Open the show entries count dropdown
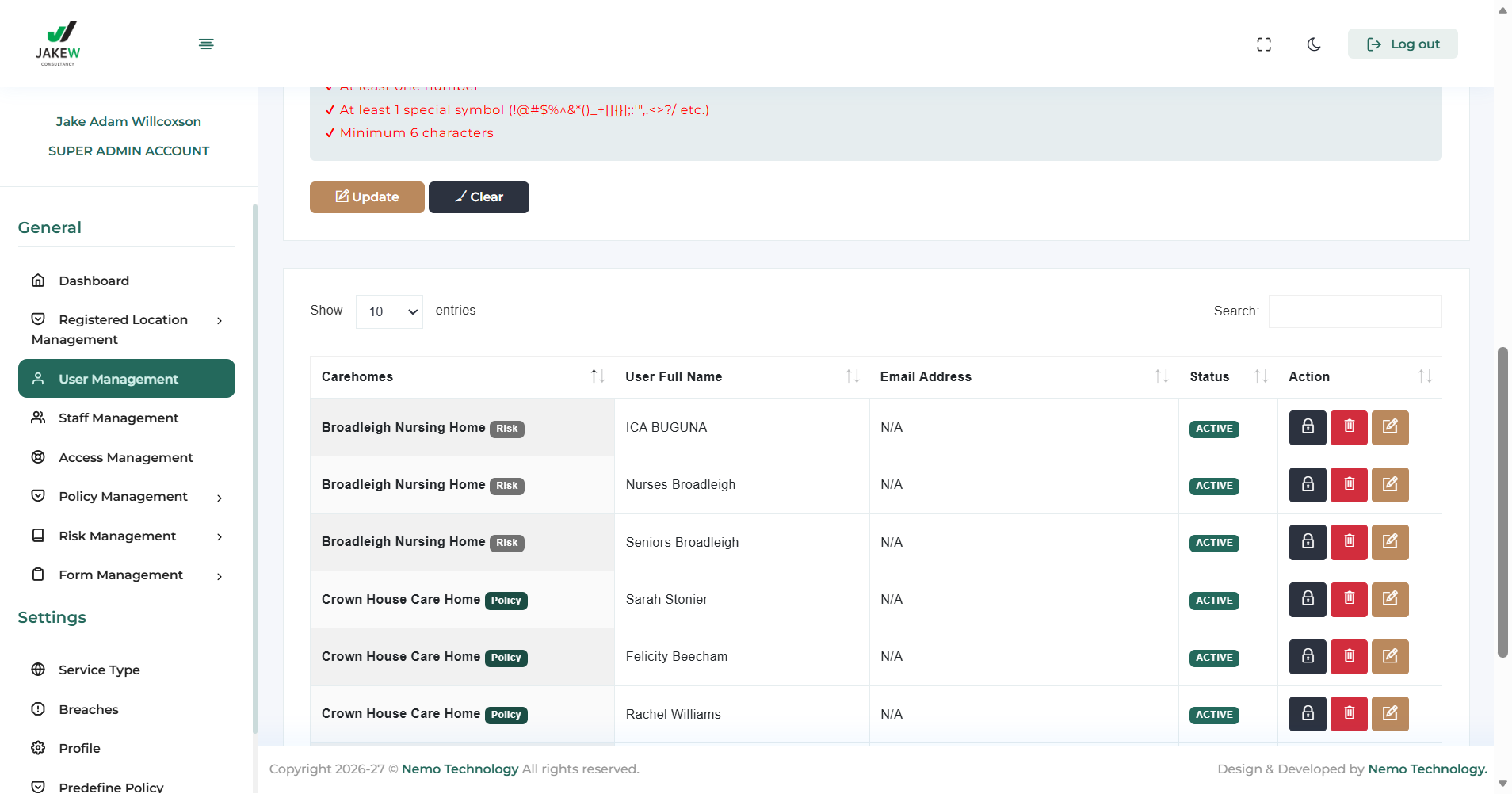 (389, 311)
